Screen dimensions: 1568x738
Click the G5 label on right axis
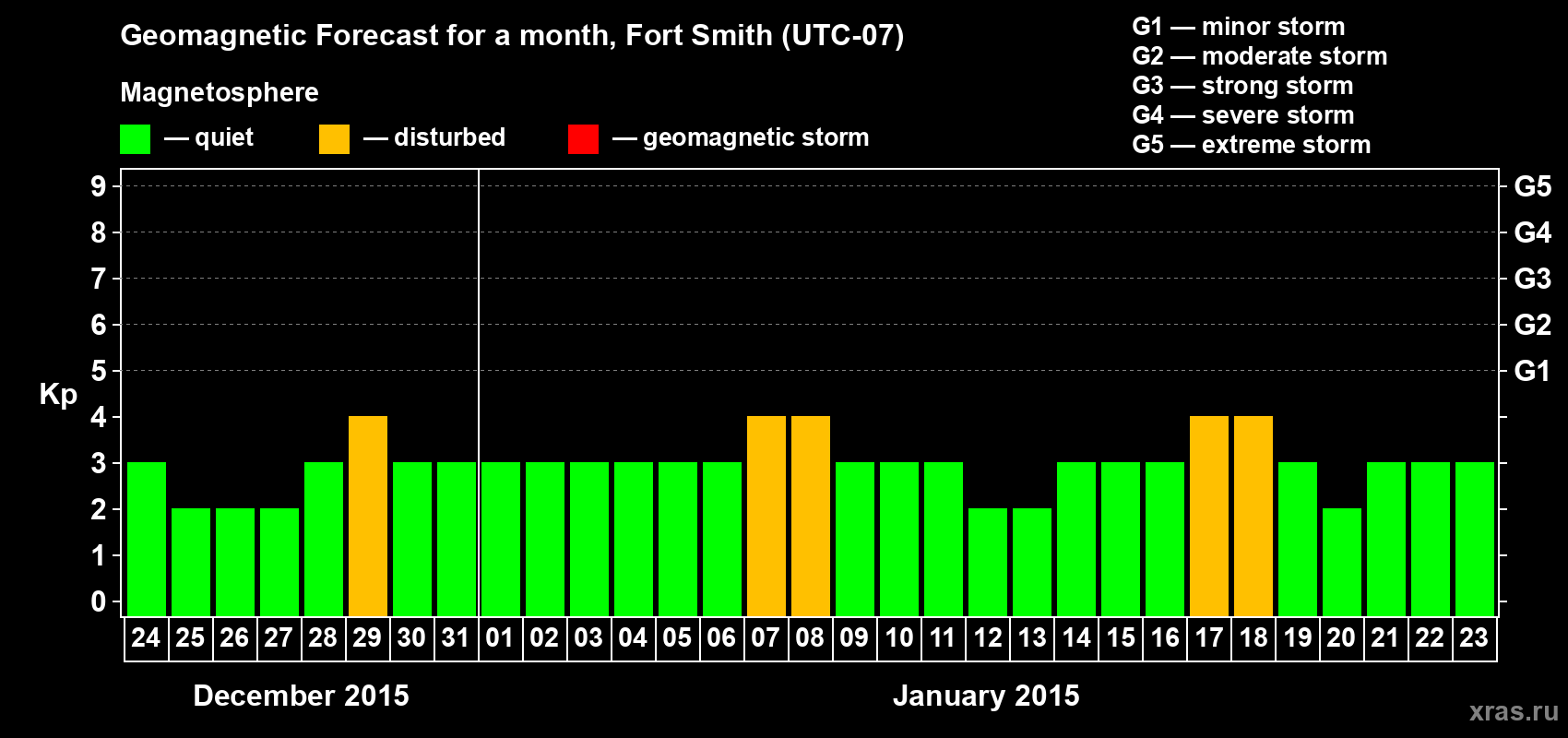1533,186
